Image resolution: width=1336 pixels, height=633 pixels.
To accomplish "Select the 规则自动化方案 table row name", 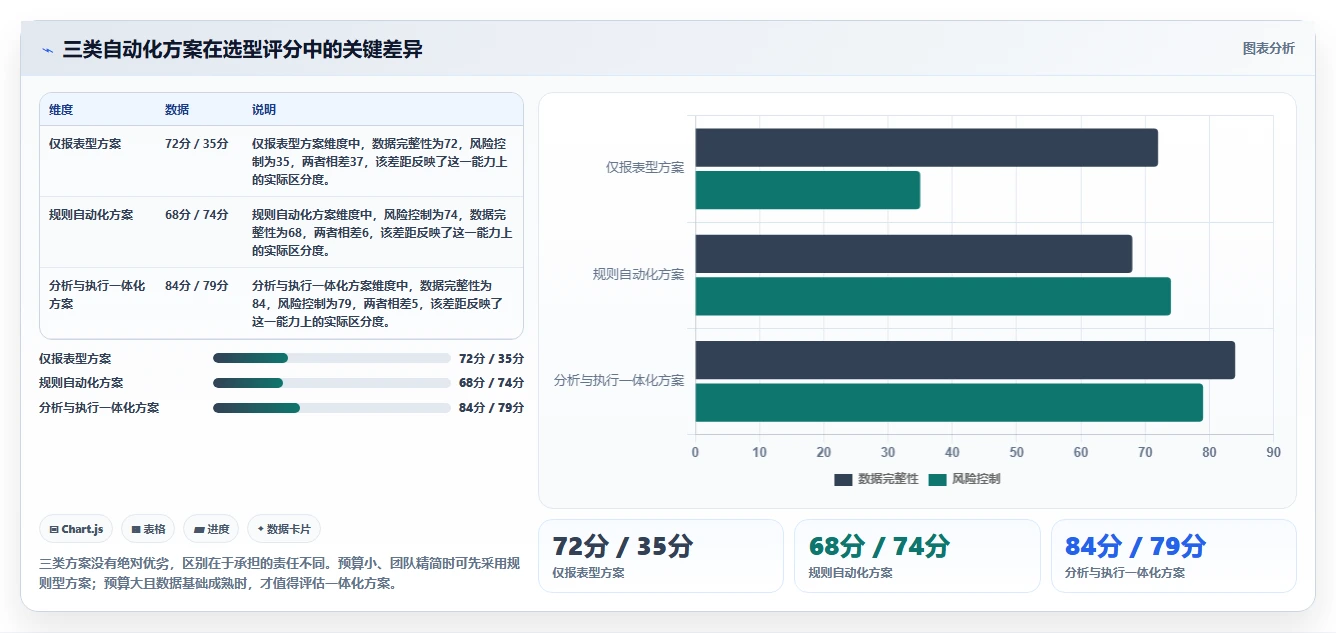I will pyautogui.click(x=91, y=215).
